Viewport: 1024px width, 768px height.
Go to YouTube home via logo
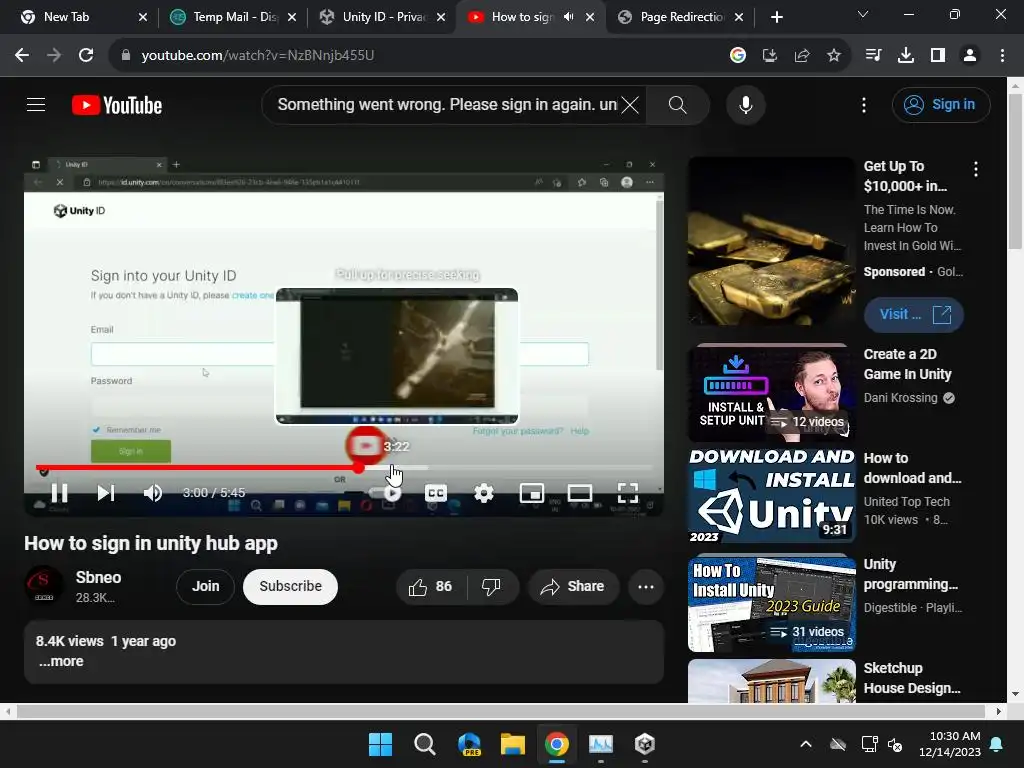pos(117,105)
